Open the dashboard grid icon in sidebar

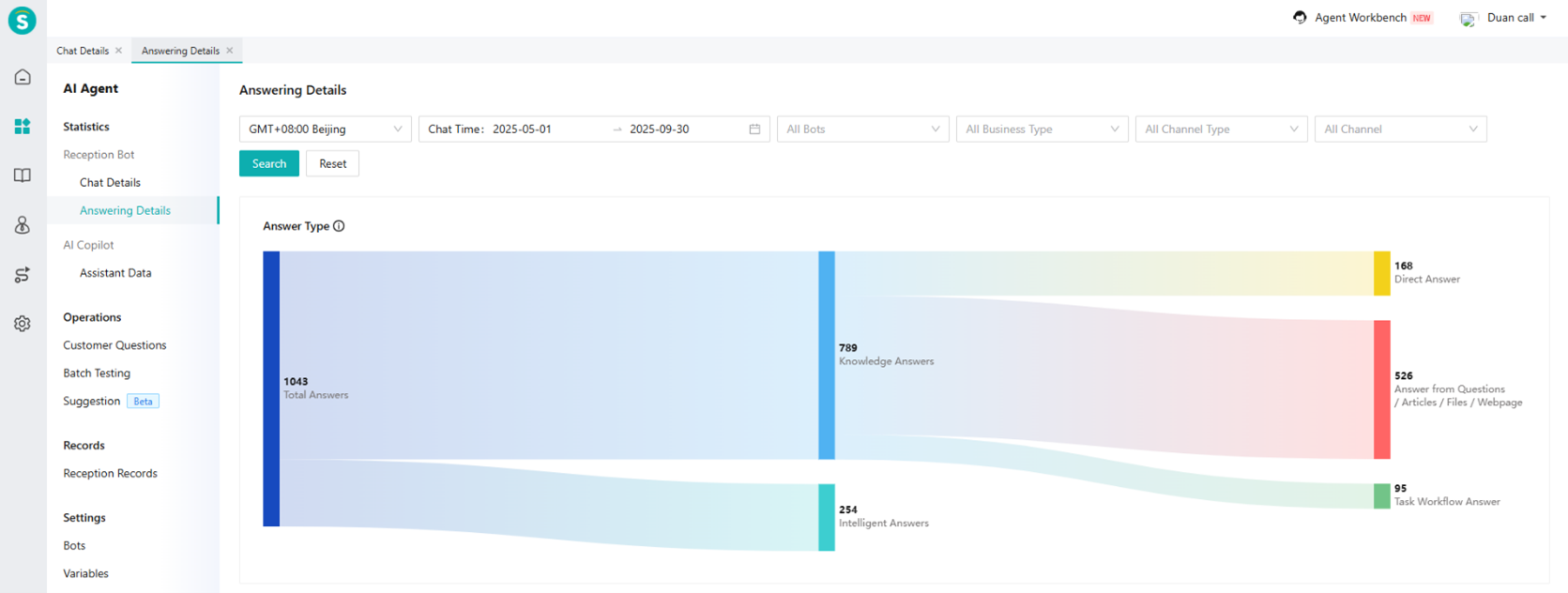pos(23,127)
